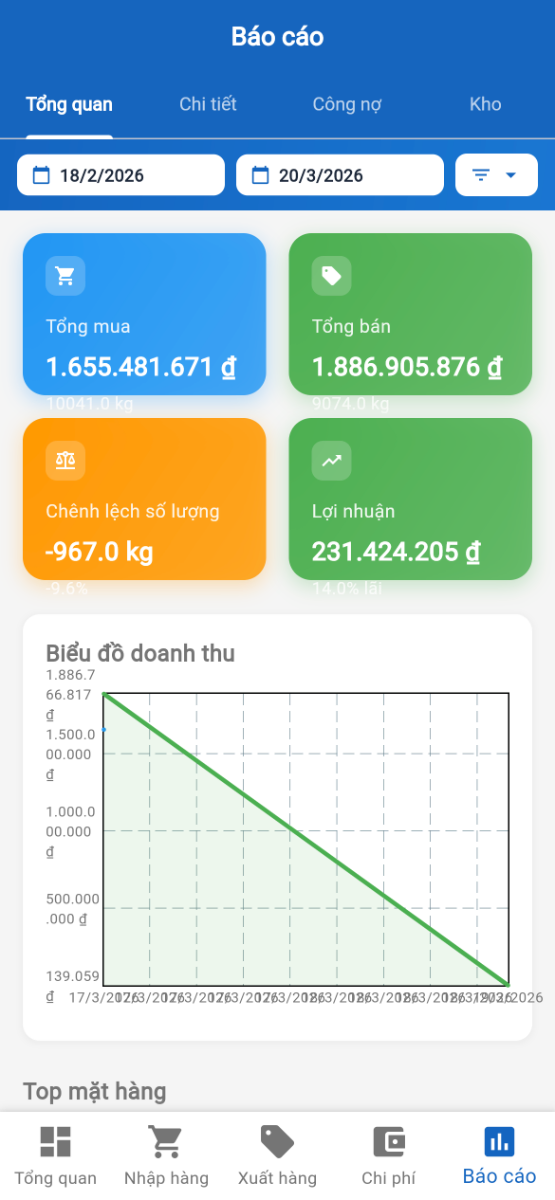Screen dimensions: 555x1200
Task: Tap the trending arrow icon on Lợi nhuận card
Action: coord(331,461)
